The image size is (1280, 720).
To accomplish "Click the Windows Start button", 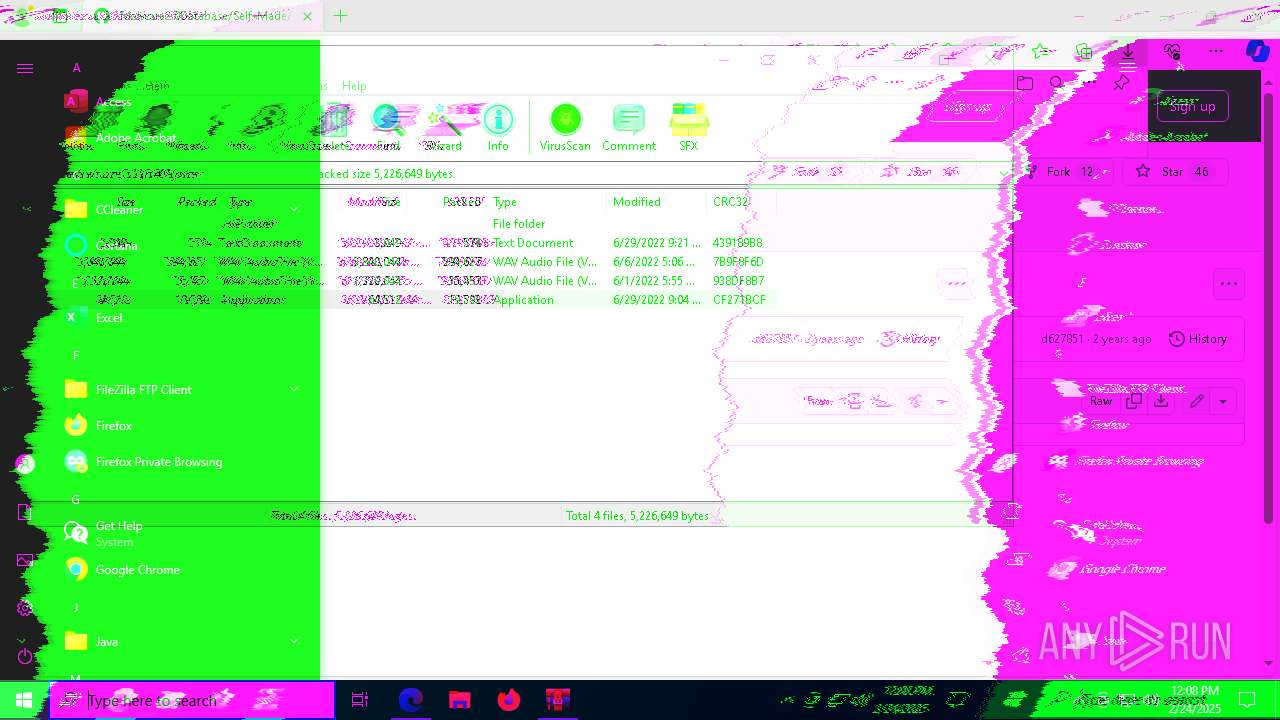I will point(24,700).
